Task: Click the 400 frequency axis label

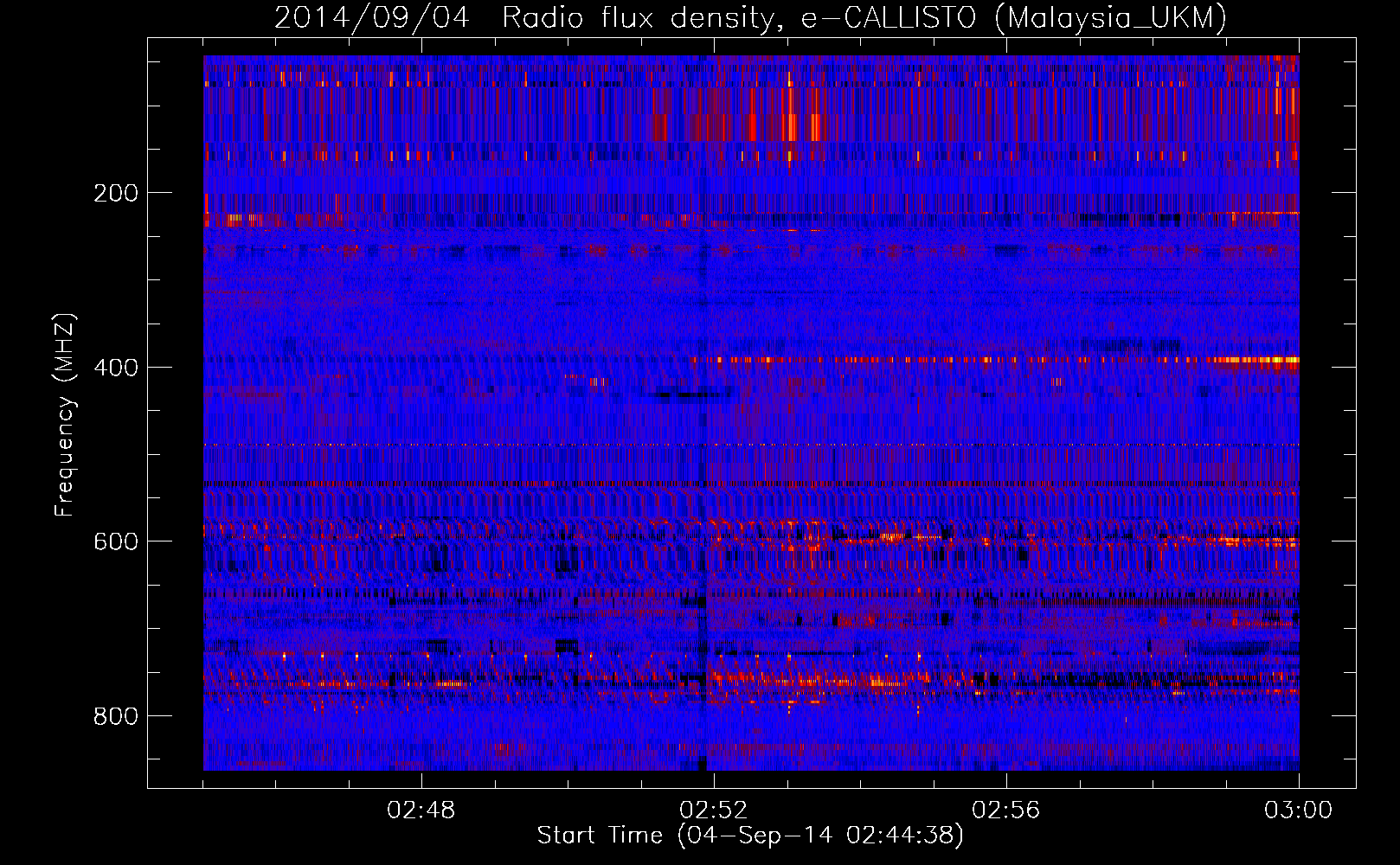Action: (115, 368)
